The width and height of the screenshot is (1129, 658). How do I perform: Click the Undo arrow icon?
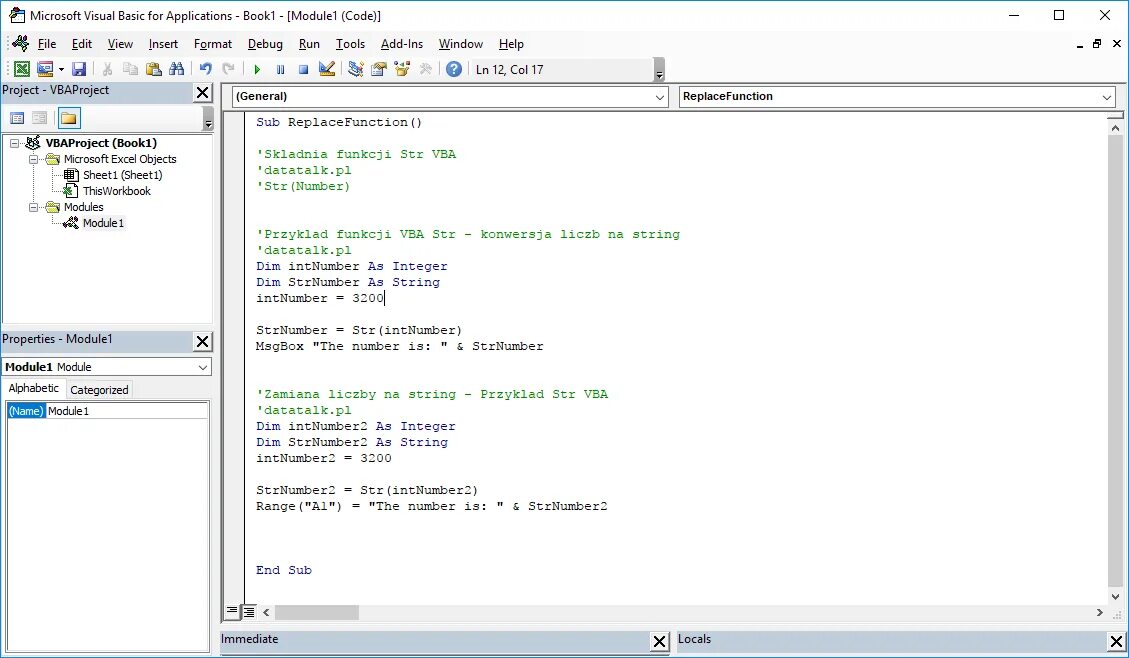click(x=206, y=69)
